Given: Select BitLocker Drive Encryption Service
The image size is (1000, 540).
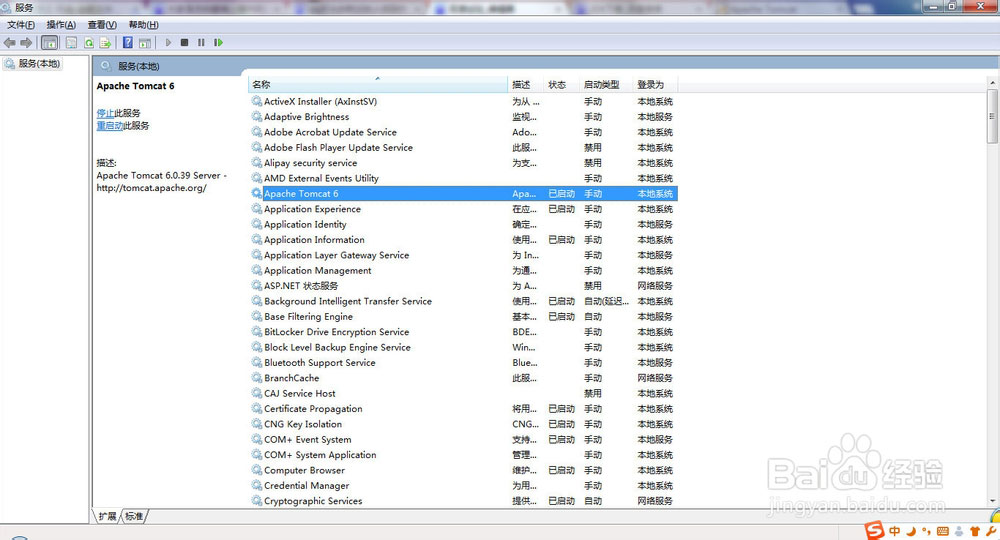Looking at the screenshot, I should pos(463,332).
